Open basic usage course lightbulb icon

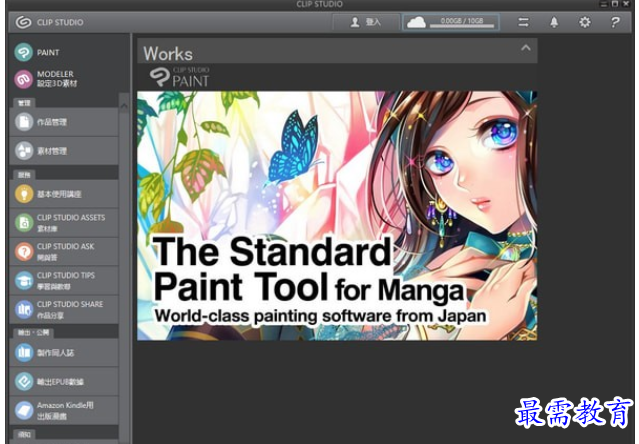pyautogui.click(x=24, y=194)
